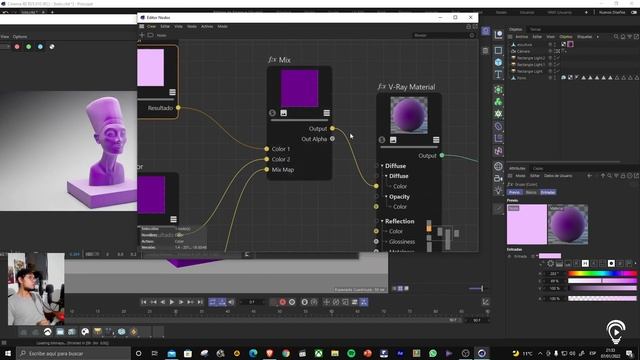Click the green gear generator tool icon
This screenshot has height=360, width=640.
pyautogui.click(x=498, y=114)
